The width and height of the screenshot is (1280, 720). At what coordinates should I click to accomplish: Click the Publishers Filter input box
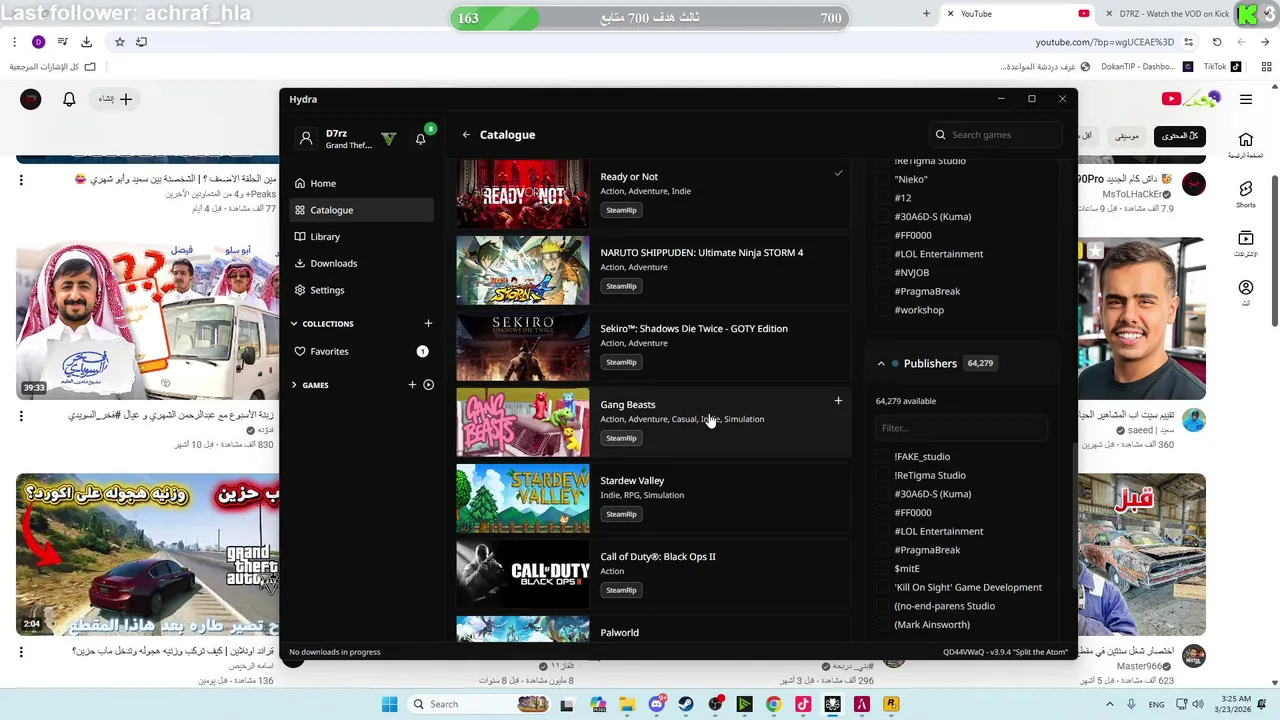click(961, 428)
